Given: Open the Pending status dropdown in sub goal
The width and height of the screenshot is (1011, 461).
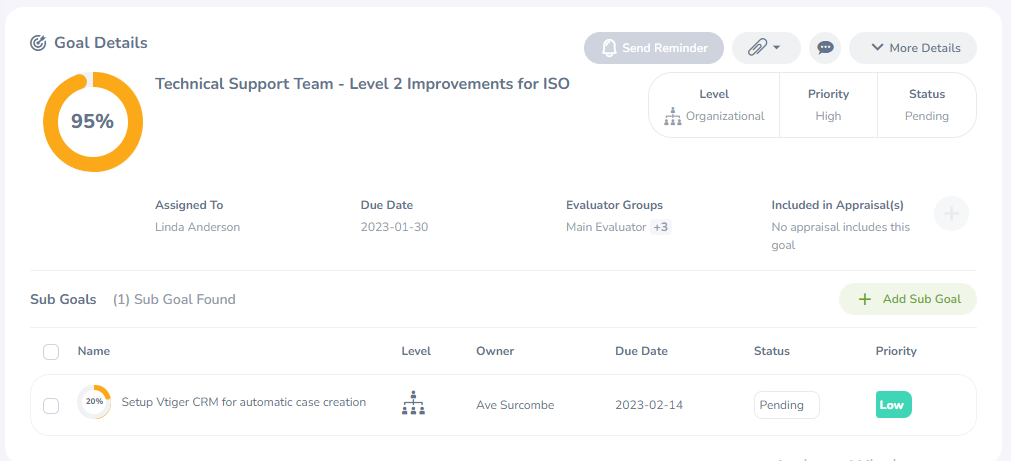Looking at the screenshot, I should pyautogui.click(x=786, y=405).
